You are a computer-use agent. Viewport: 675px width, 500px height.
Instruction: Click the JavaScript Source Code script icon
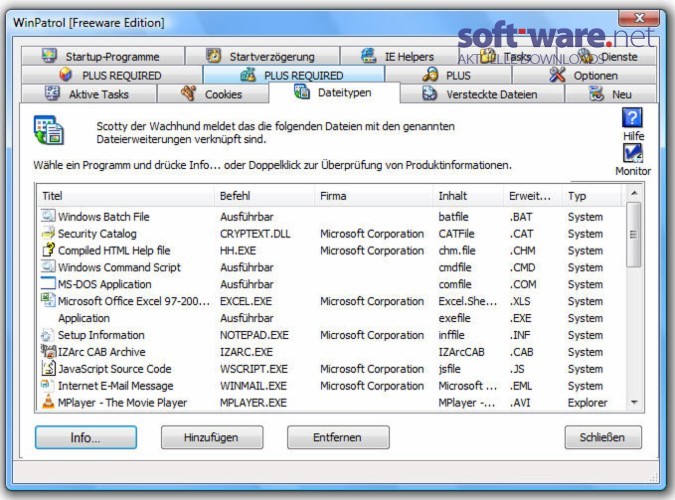[x=48, y=368]
